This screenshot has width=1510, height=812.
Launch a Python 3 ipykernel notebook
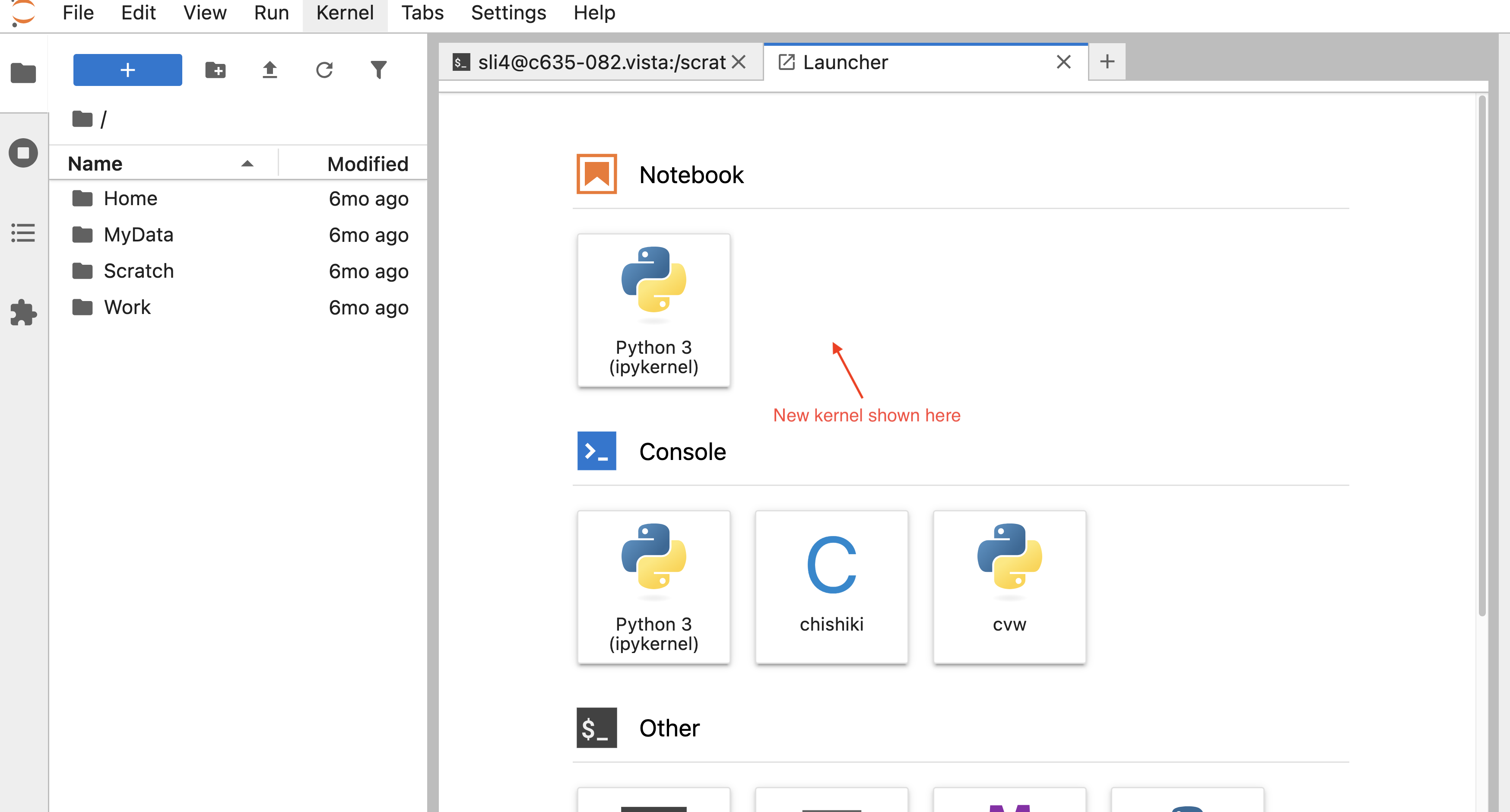coord(653,310)
